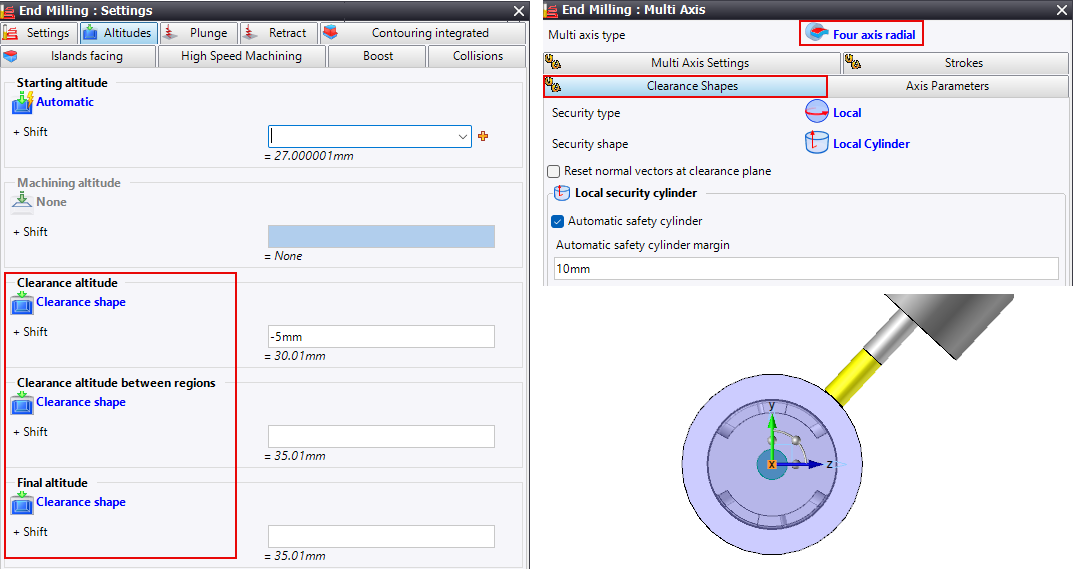
Task: Close the End Milling Settings dialog
Action: [519, 11]
